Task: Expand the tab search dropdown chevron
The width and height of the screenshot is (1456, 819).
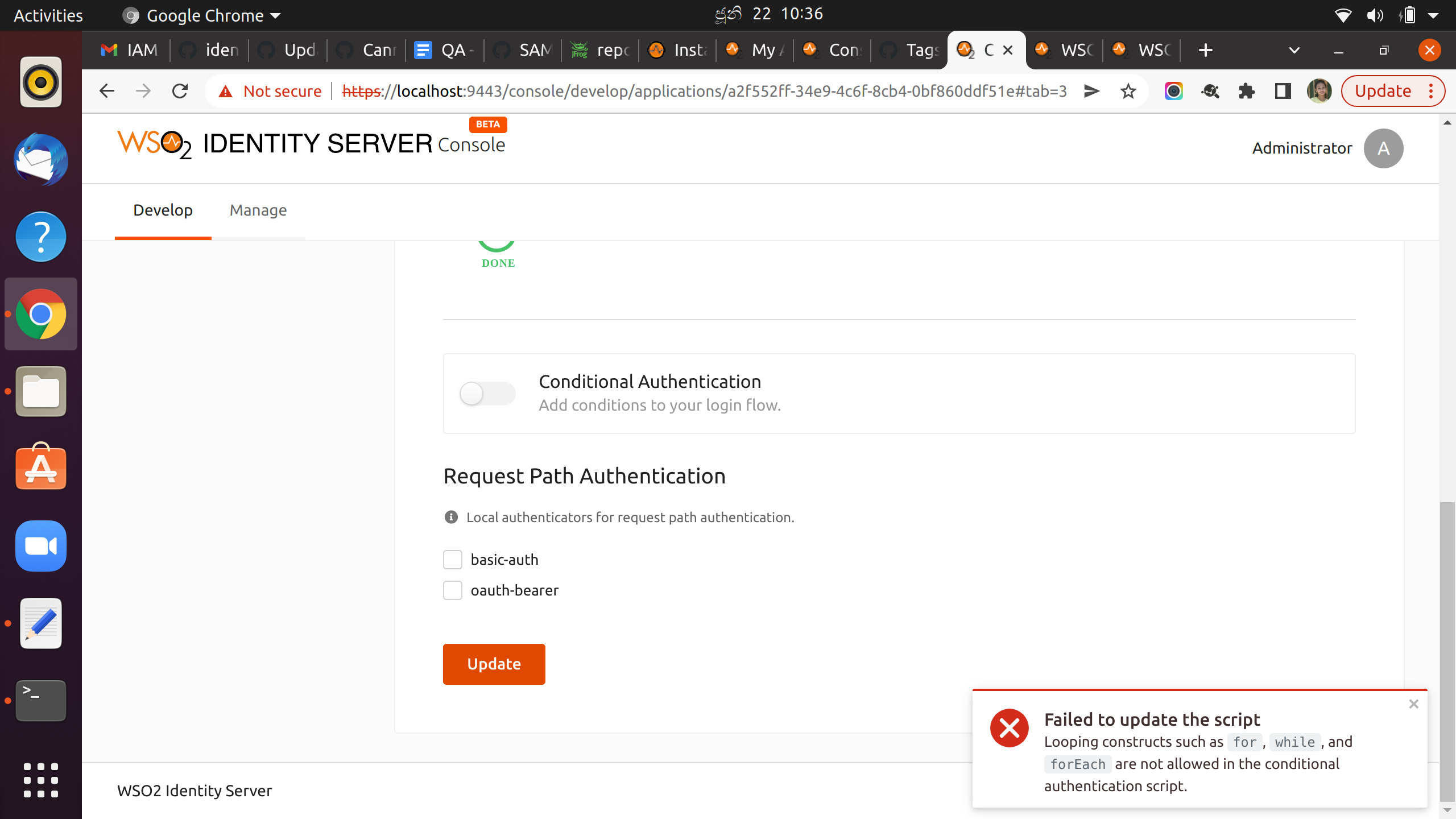Action: [1294, 50]
